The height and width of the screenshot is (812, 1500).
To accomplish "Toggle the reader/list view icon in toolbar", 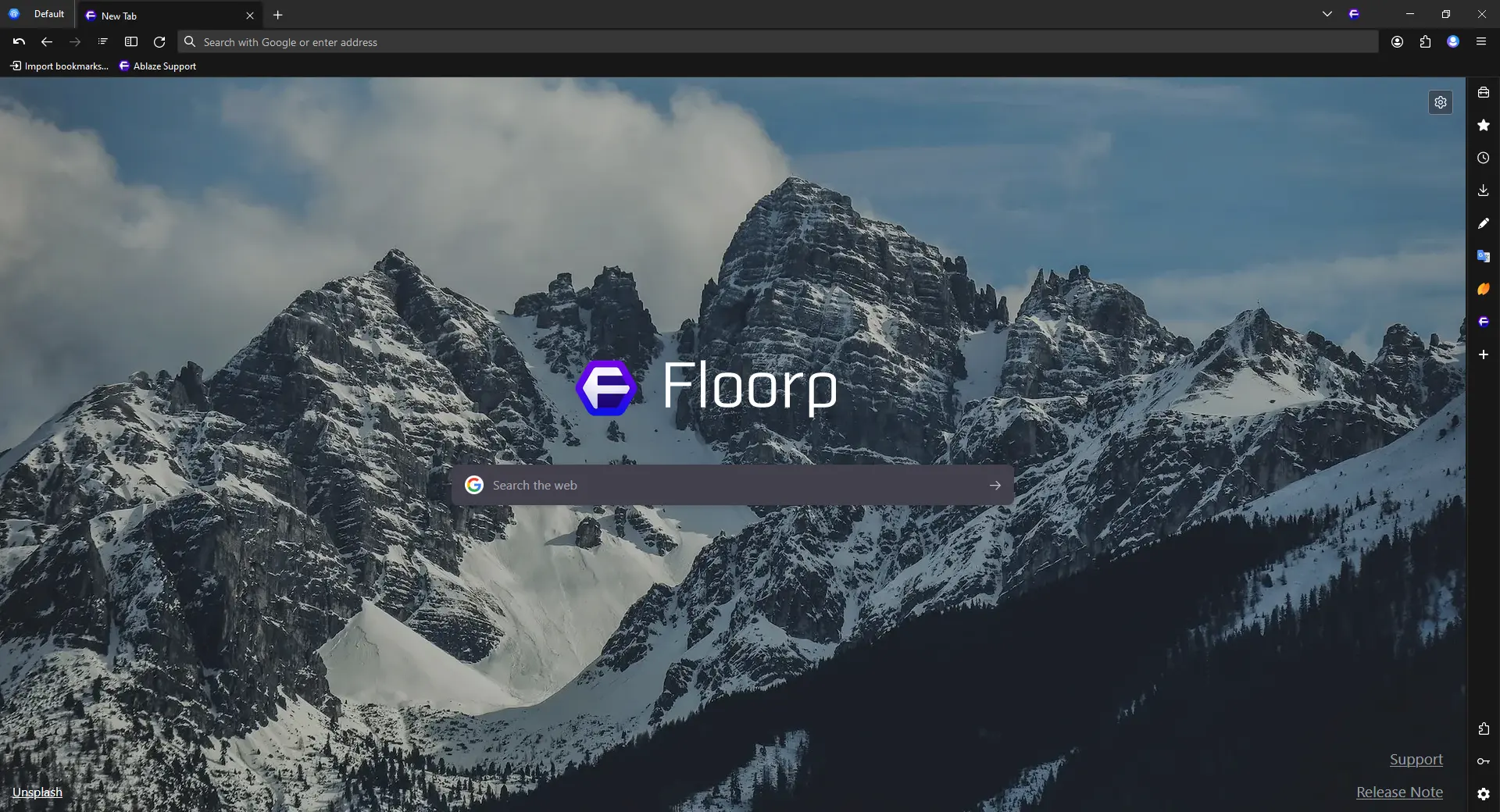I will pos(102,42).
